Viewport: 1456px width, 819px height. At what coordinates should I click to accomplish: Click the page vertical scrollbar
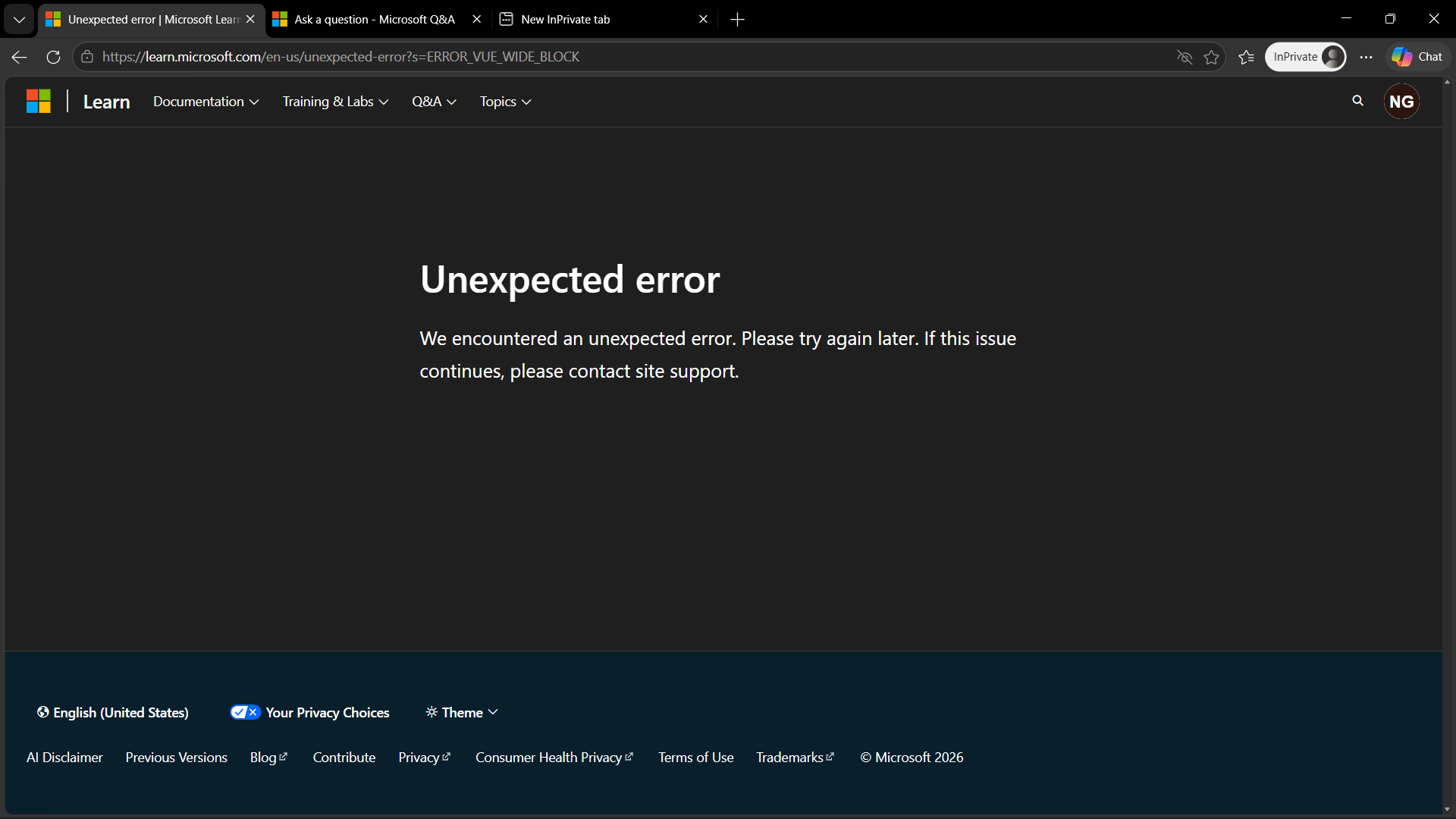coord(1447,446)
